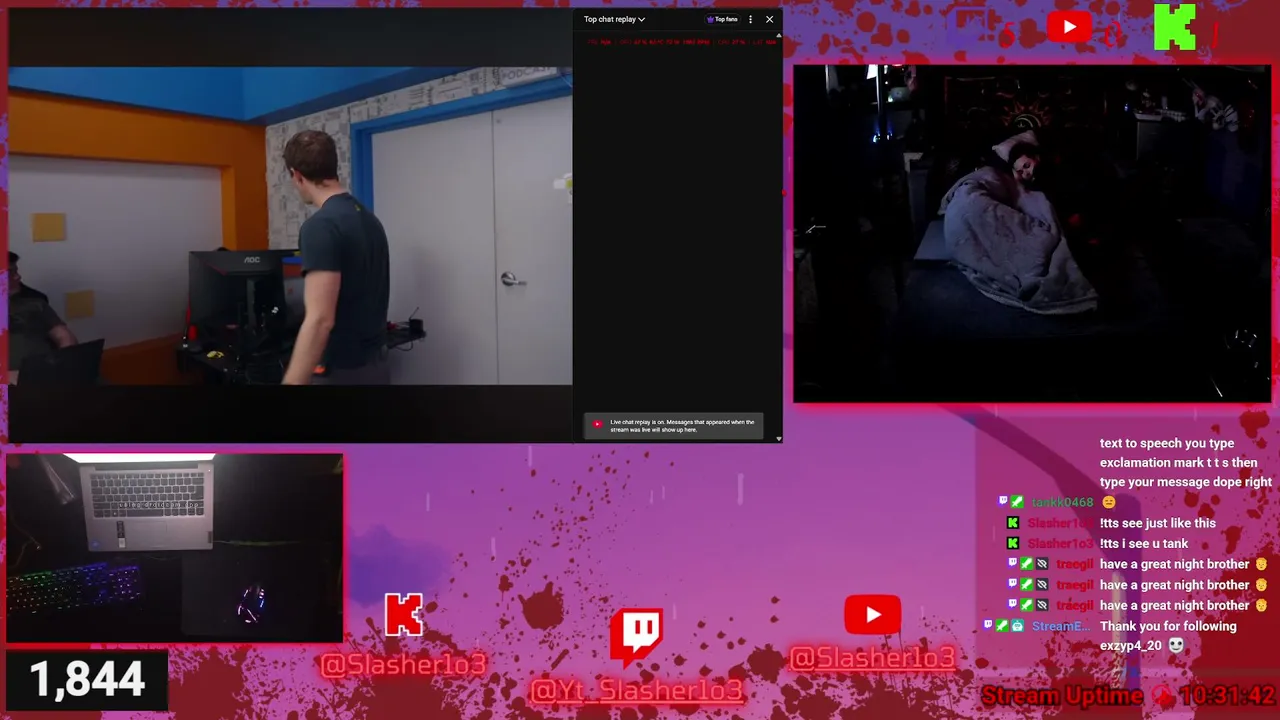Image resolution: width=1280 pixels, height=720 pixels.
Task: Click the 1,844 viewer count
Action: 87,680
